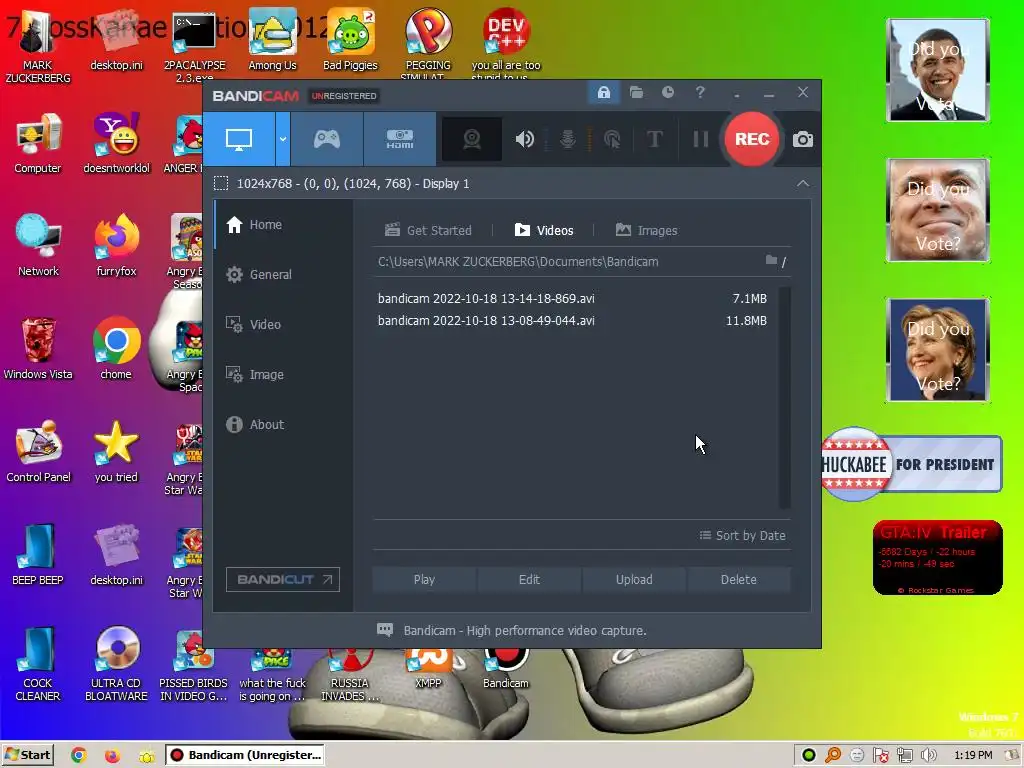Launch Chrome from taskbar quick launch
This screenshot has height=768, width=1024.
pos(79,755)
